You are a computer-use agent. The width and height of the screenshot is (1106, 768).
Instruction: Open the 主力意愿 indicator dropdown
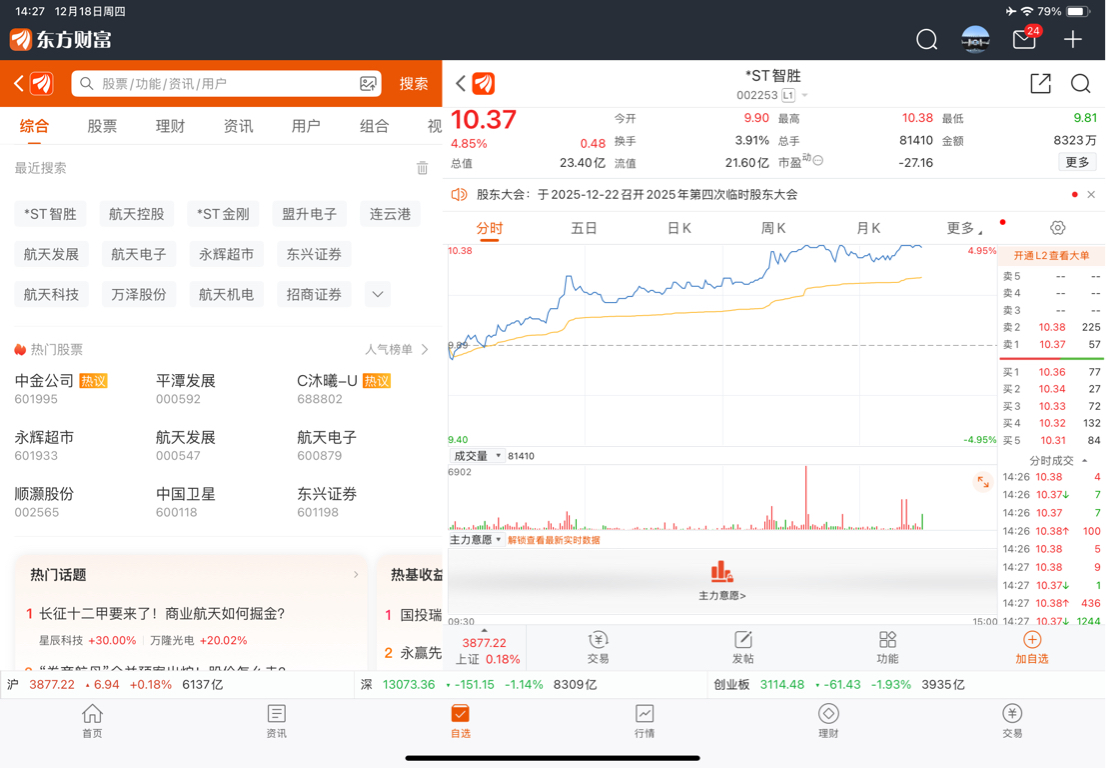tap(476, 540)
